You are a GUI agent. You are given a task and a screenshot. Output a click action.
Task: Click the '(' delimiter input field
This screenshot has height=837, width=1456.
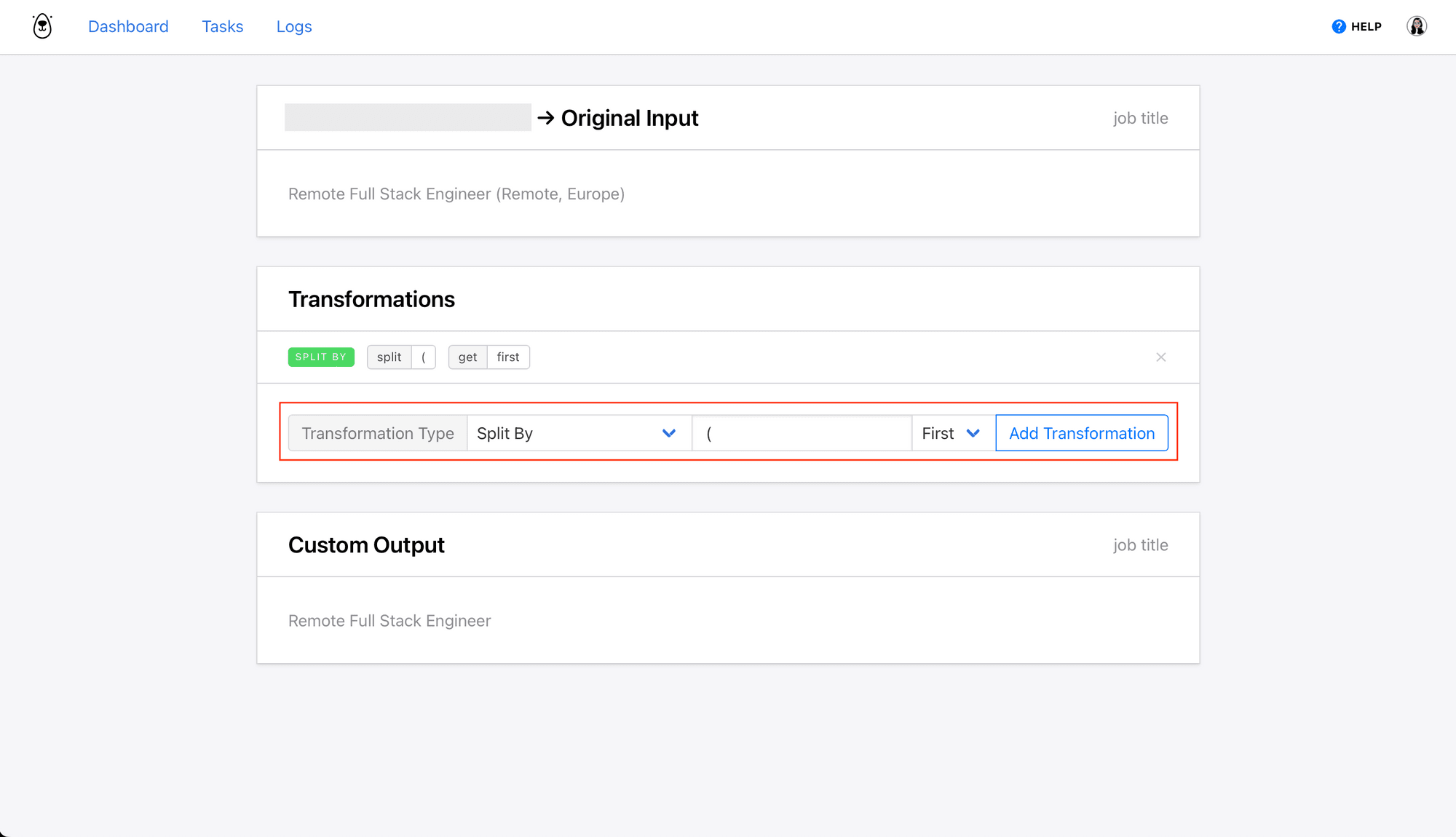801,433
